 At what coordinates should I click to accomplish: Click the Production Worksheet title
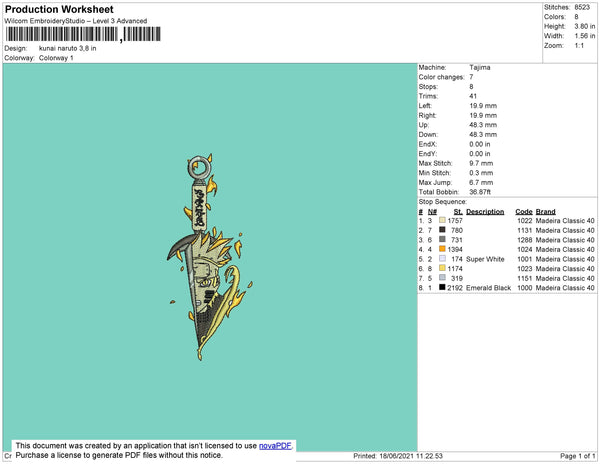coord(59,9)
